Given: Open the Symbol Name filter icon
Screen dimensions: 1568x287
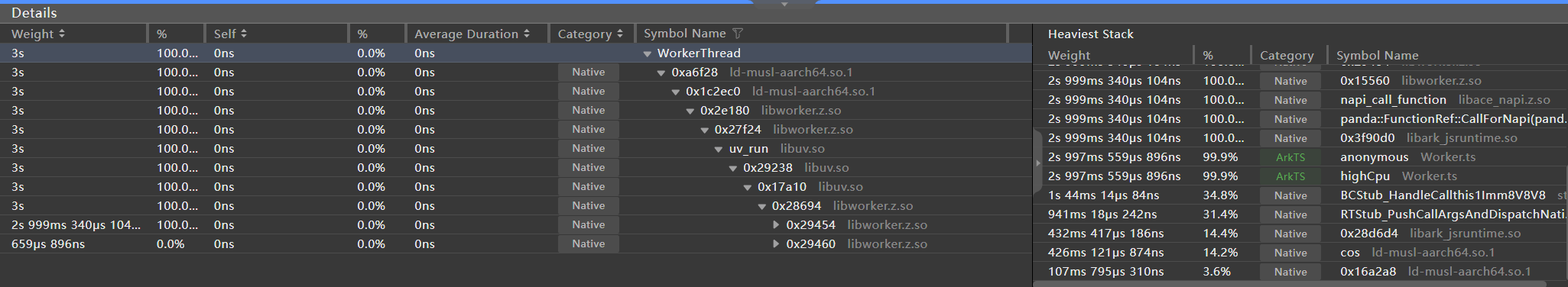Looking at the screenshot, I should (738, 34).
